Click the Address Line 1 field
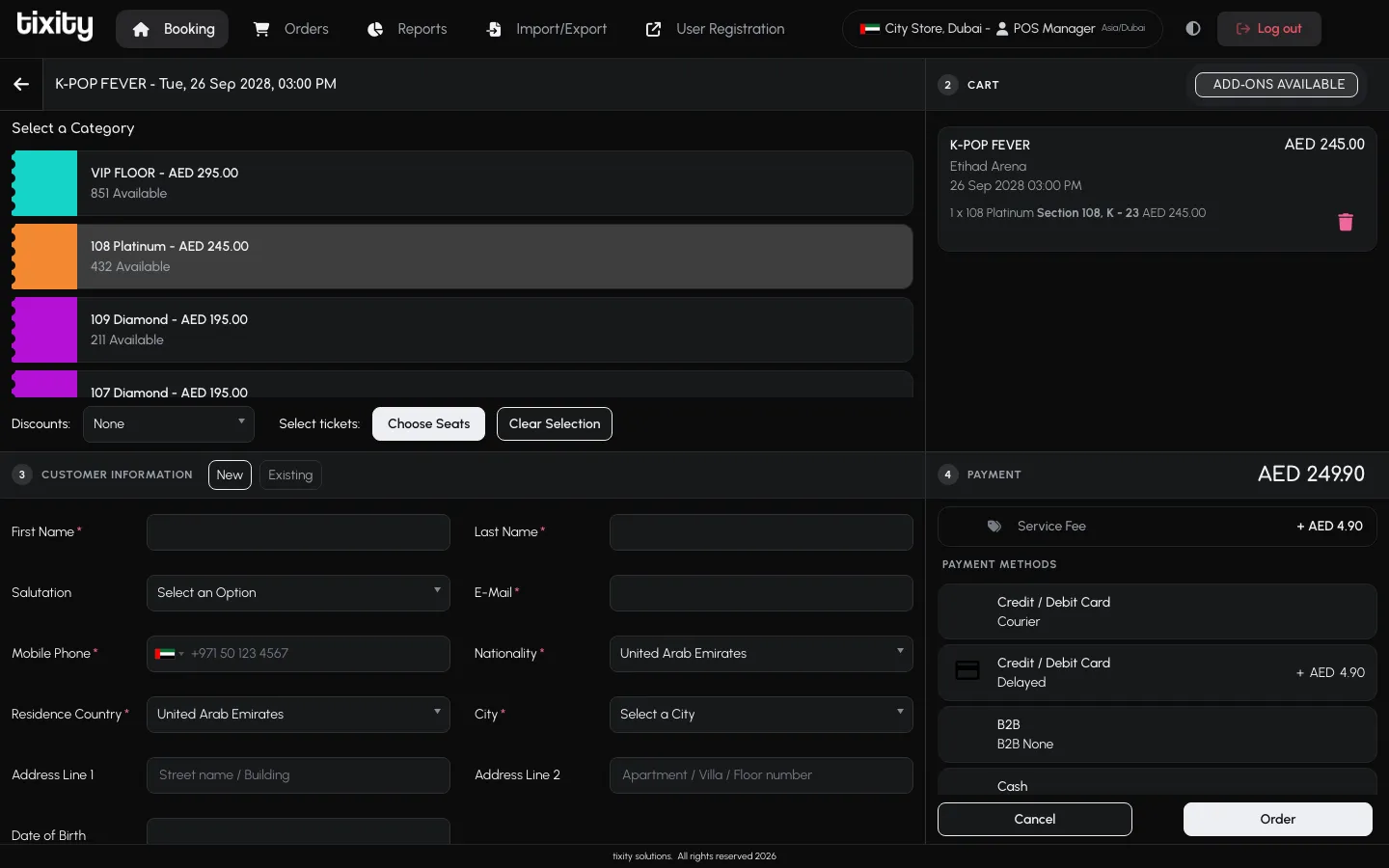The image size is (1389, 868). click(x=298, y=775)
